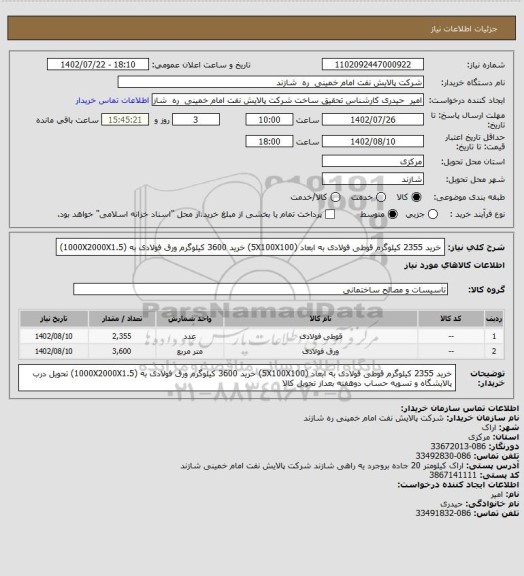
Task: Click the need date in قوطی فولادی row
Action: point(54,336)
